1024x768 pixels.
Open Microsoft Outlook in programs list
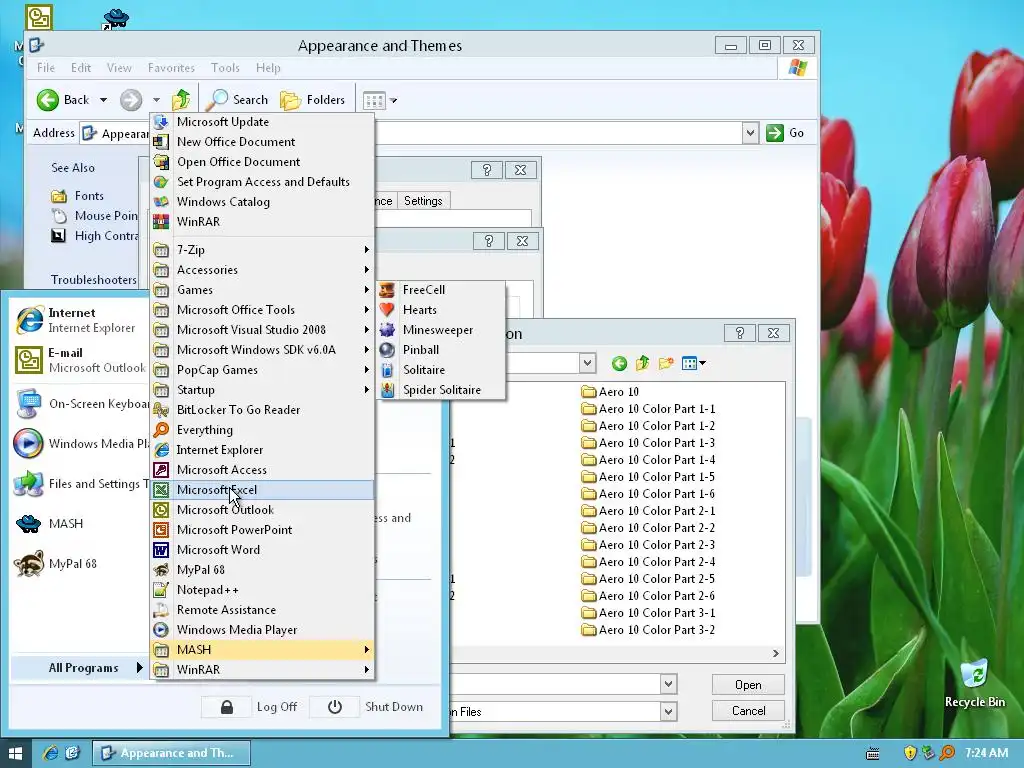click(x=262, y=510)
